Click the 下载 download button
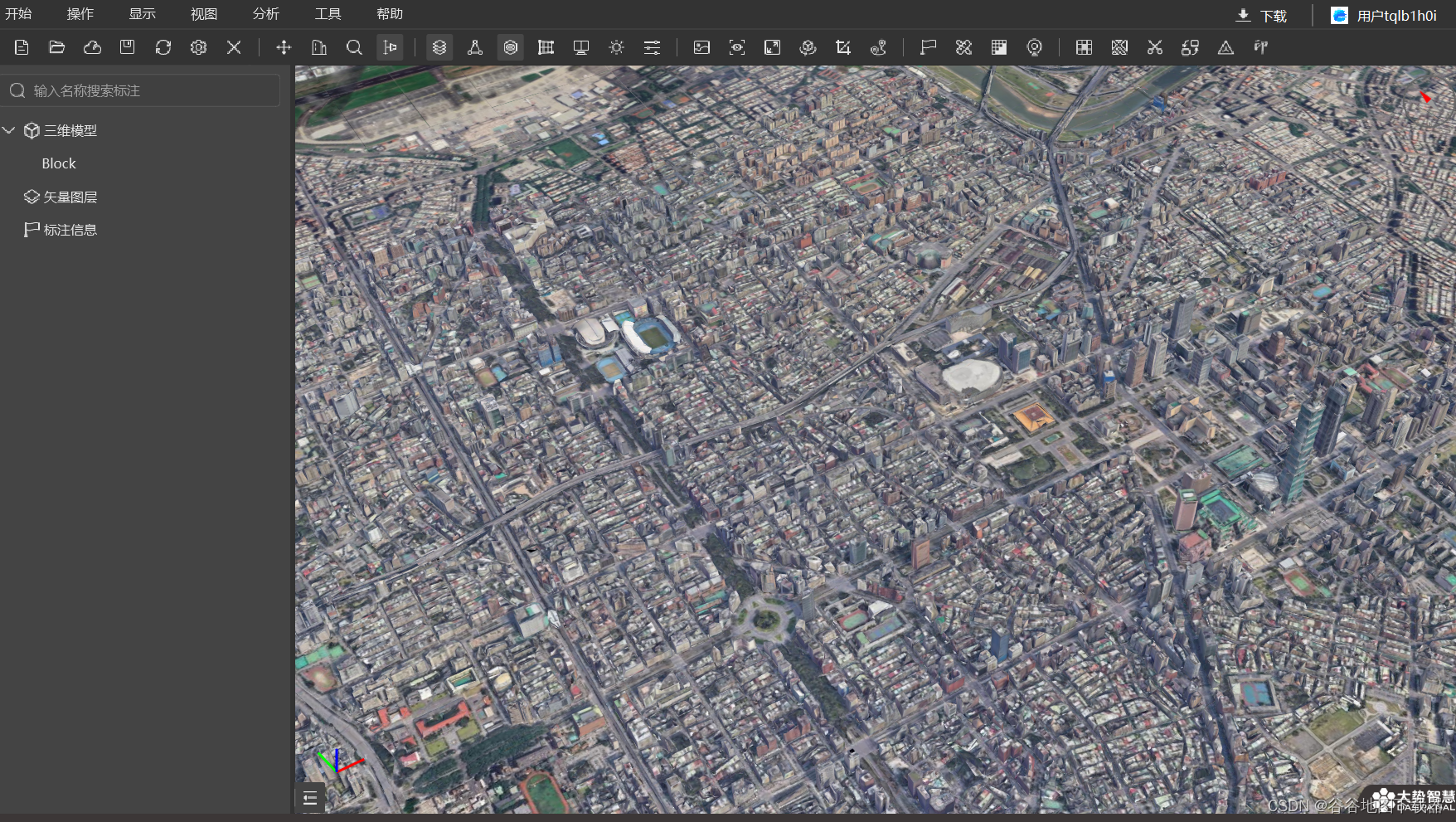Image resolution: width=1456 pixels, height=822 pixels. click(x=1261, y=16)
